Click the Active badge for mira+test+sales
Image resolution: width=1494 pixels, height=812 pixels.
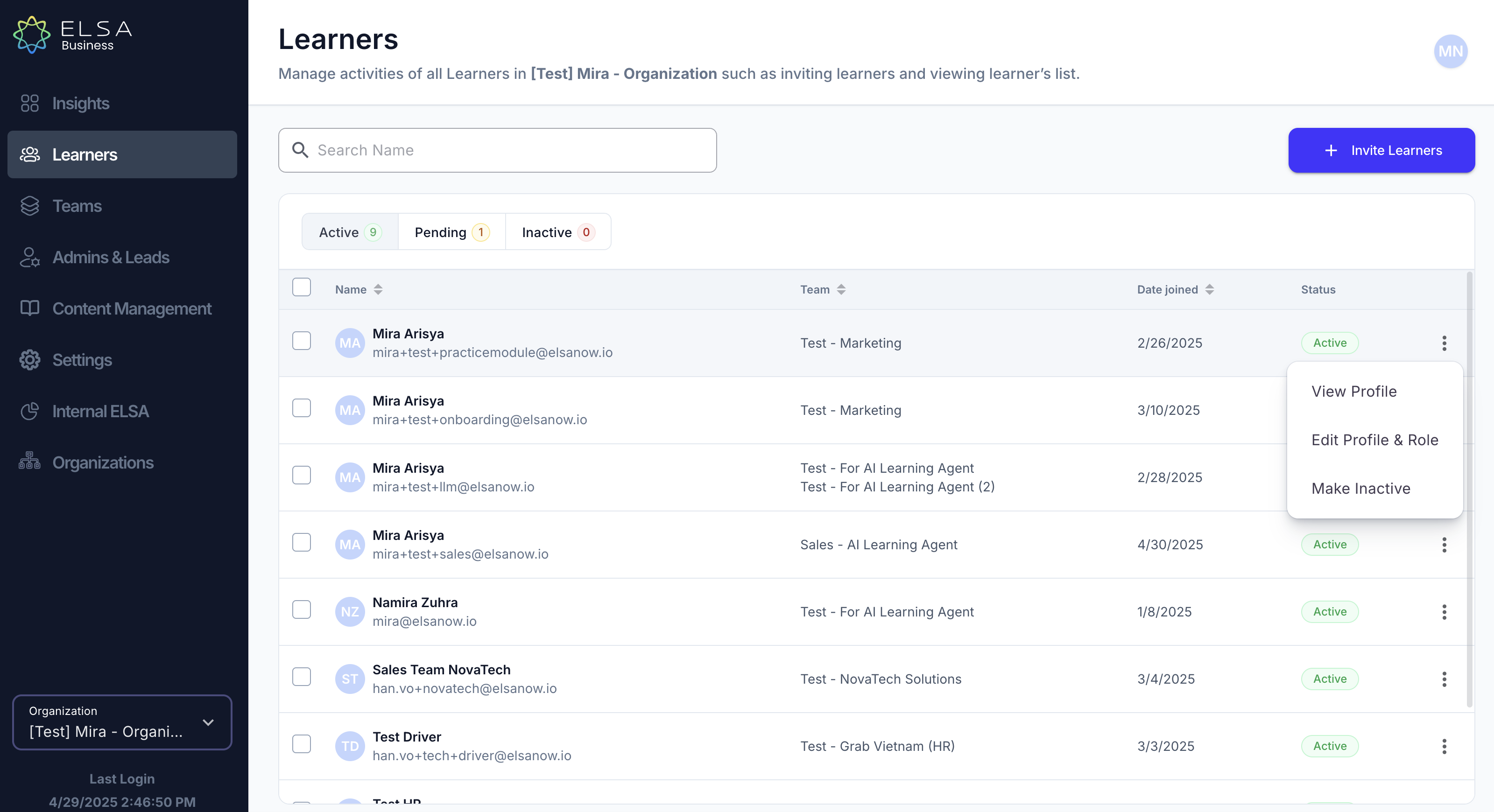(1329, 545)
